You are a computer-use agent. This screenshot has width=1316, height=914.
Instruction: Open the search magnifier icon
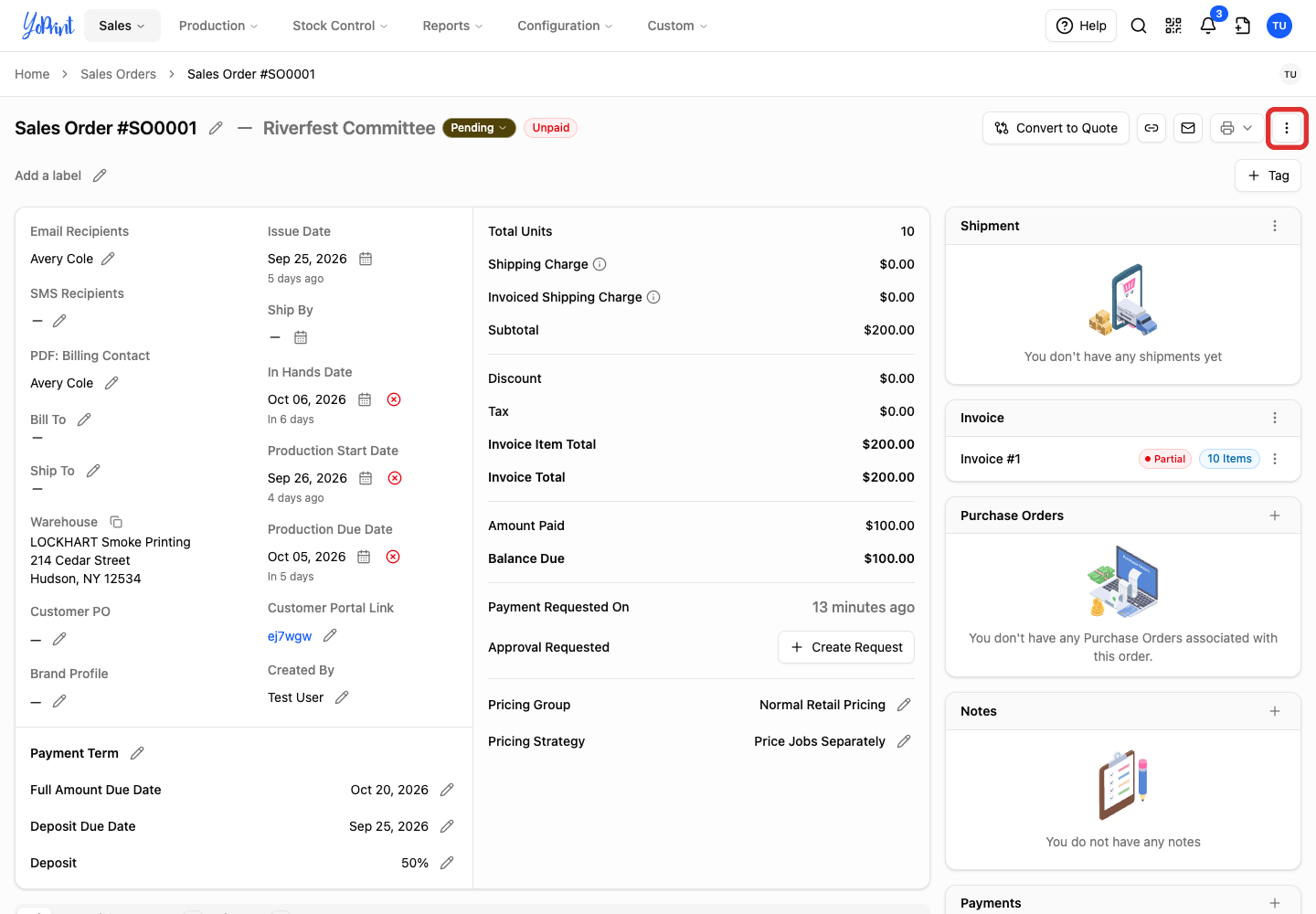point(1139,26)
